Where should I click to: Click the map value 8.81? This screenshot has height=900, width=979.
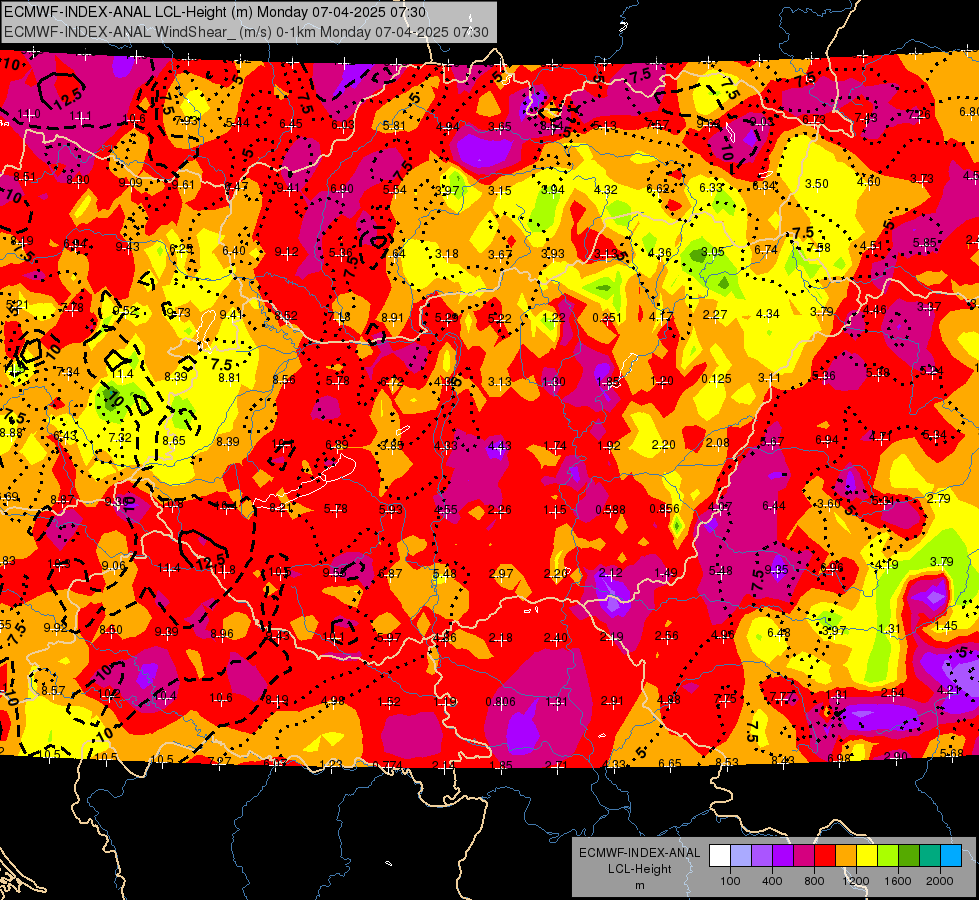pyautogui.click(x=229, y=377)
